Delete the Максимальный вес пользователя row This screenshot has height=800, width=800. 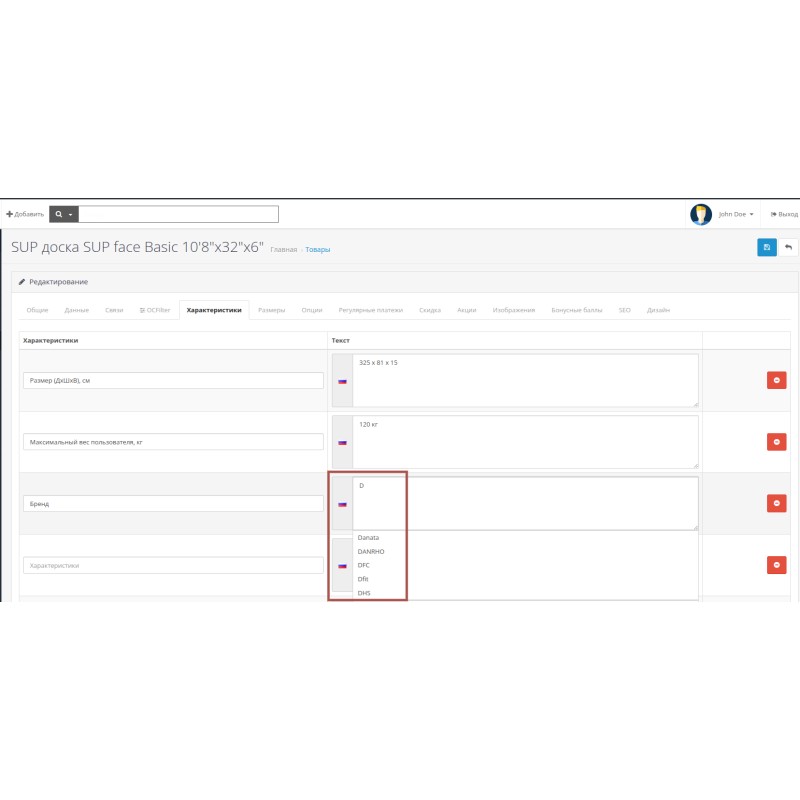pos(776,441)
